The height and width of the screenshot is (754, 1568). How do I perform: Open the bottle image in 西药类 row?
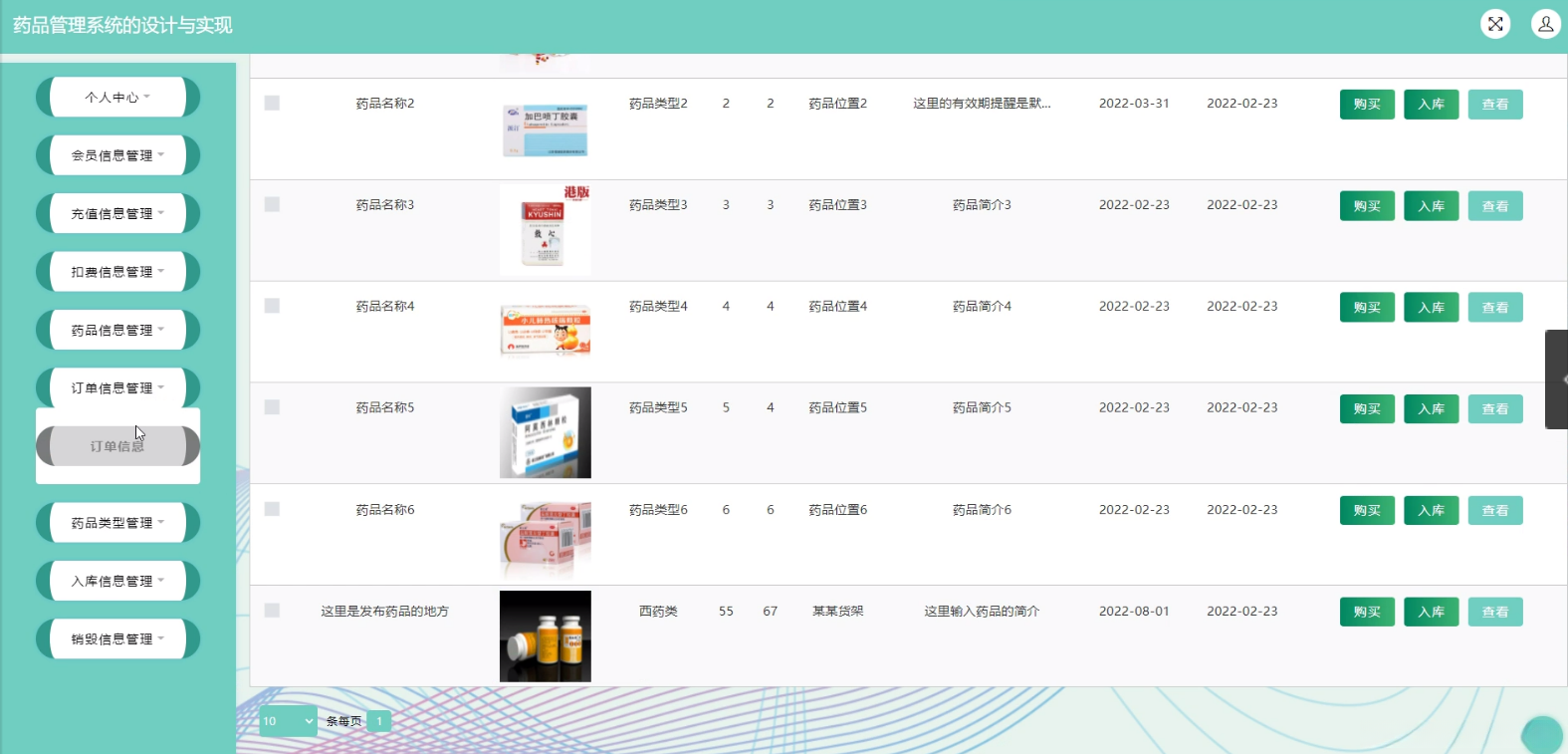tap(546, 636)
